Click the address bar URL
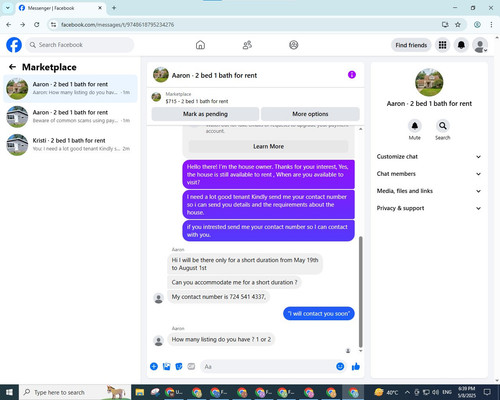Screen dimensions: 500x400 click(x=117, y=25)
